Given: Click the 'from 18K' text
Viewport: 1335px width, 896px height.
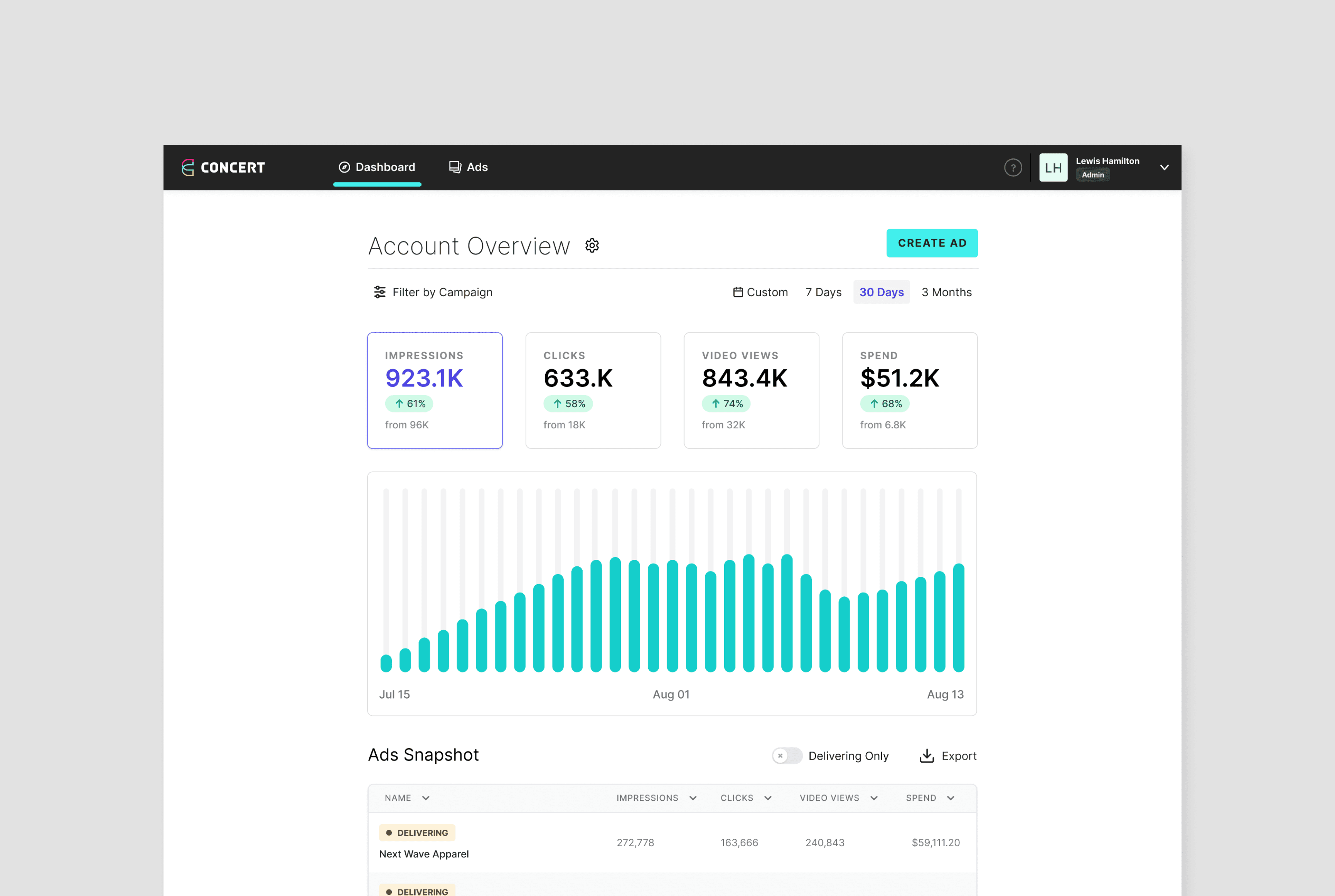Looking at the screenshot, I should coord(564,424).
